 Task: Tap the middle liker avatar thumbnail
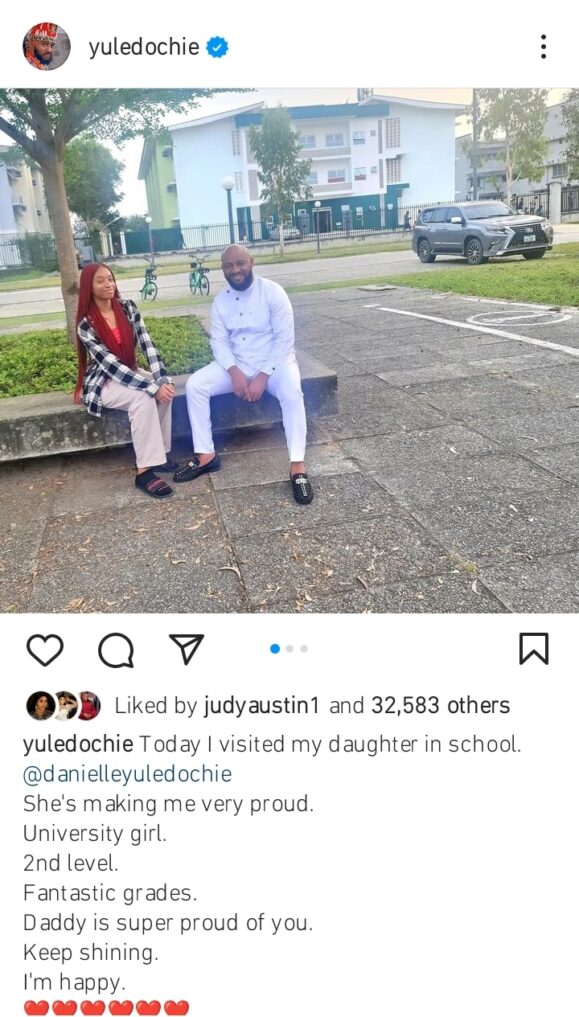65,706
